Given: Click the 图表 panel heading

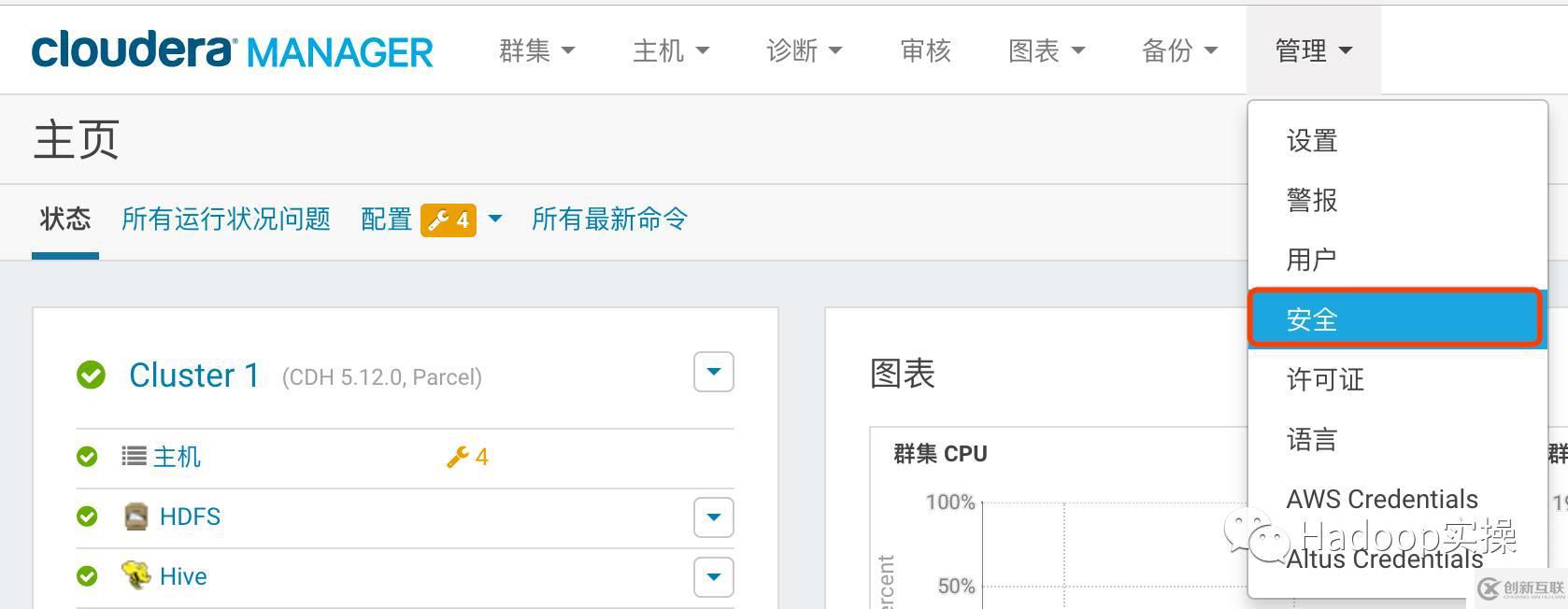Looking at the screenshot, I should click(x=903, y=374).
